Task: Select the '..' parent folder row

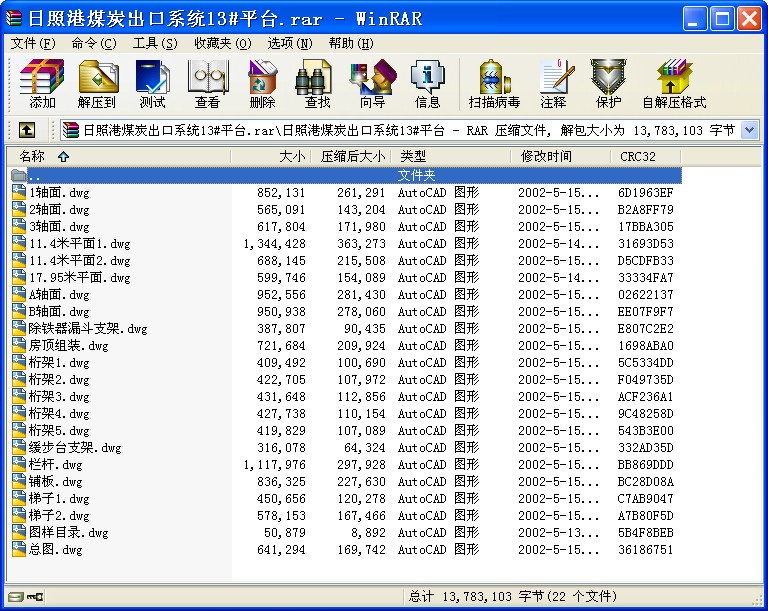Action: tap(346, 175)
